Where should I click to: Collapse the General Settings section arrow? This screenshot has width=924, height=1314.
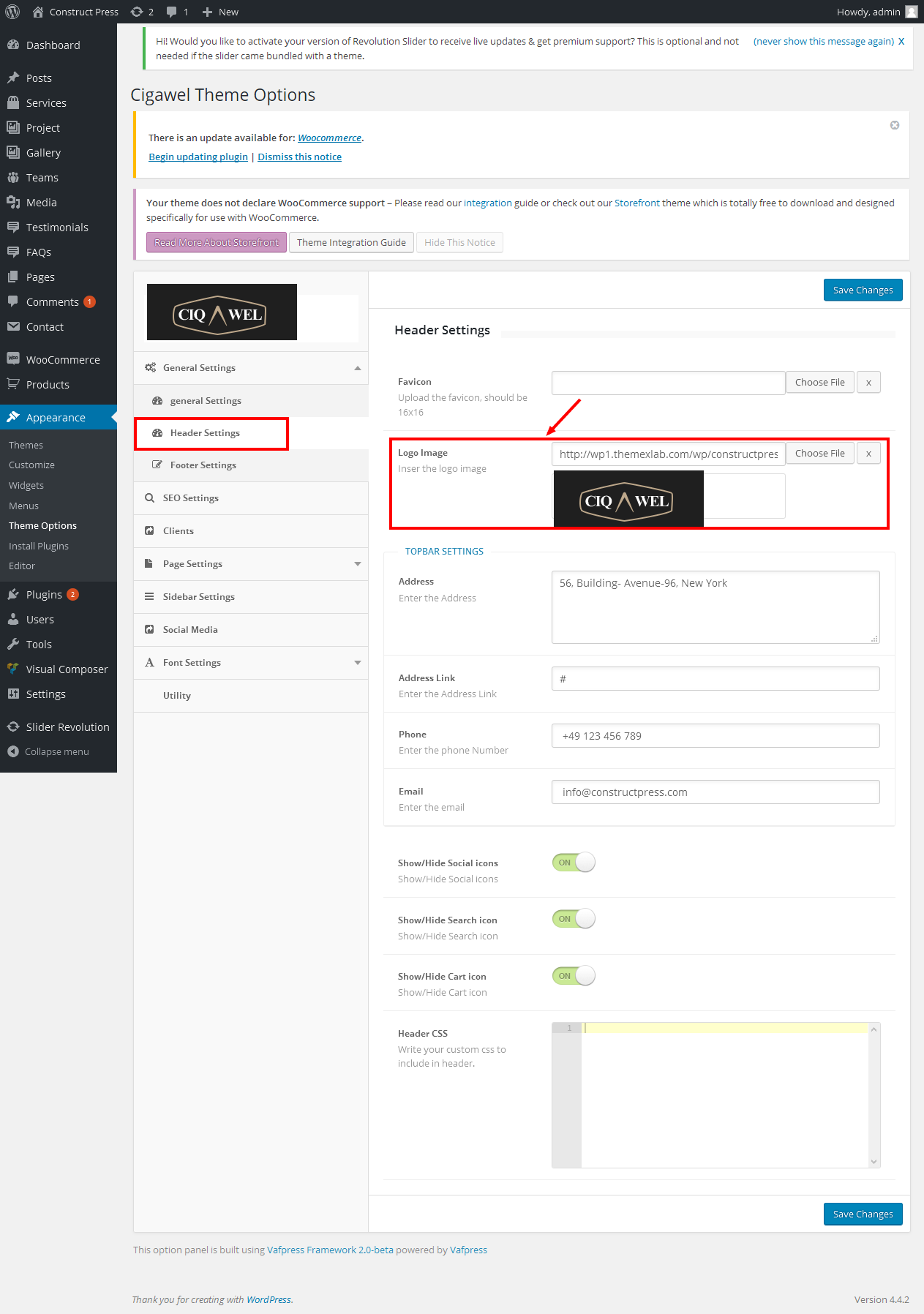coord(357,368)
